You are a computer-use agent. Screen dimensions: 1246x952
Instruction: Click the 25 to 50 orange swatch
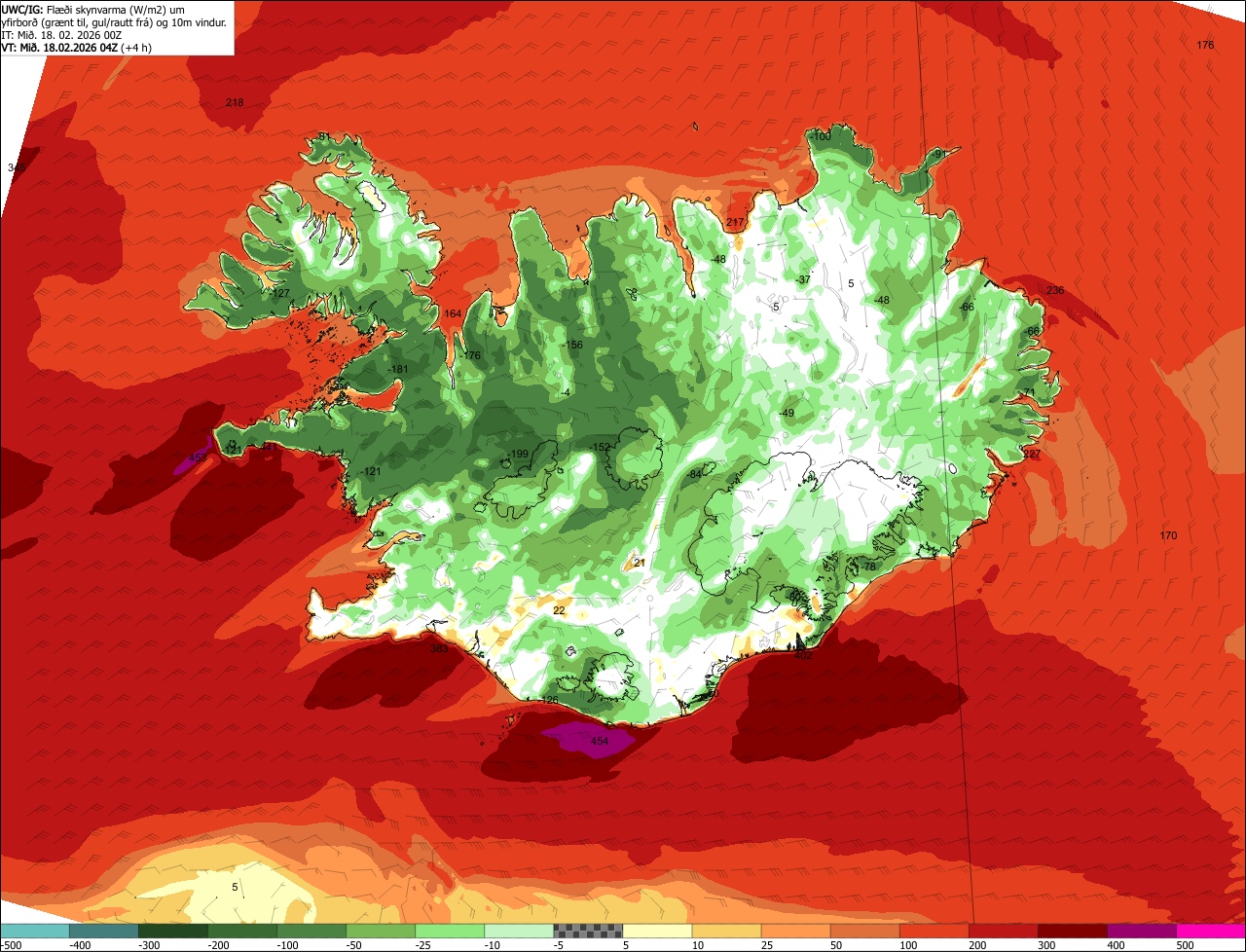pyautogui.click(x=795, y=931)
